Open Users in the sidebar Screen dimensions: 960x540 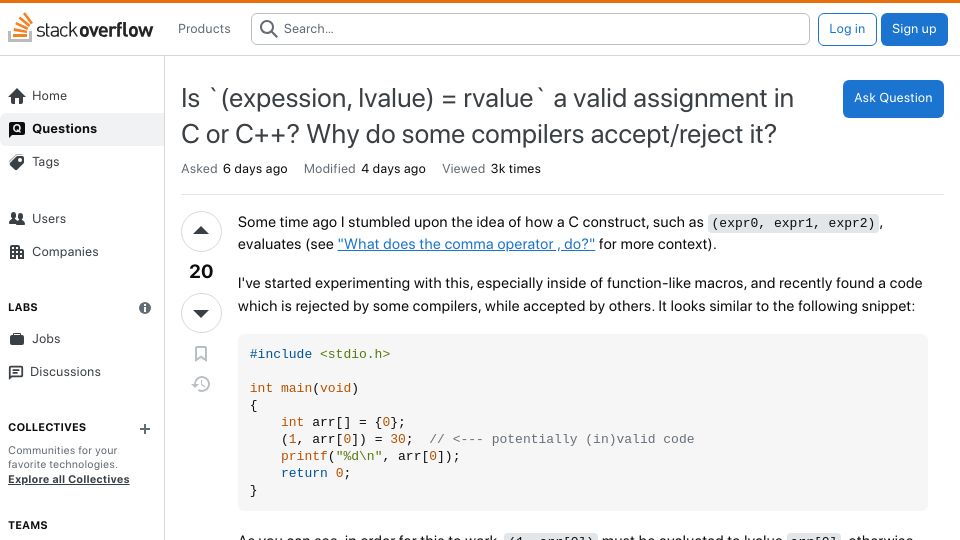point(82,219)
